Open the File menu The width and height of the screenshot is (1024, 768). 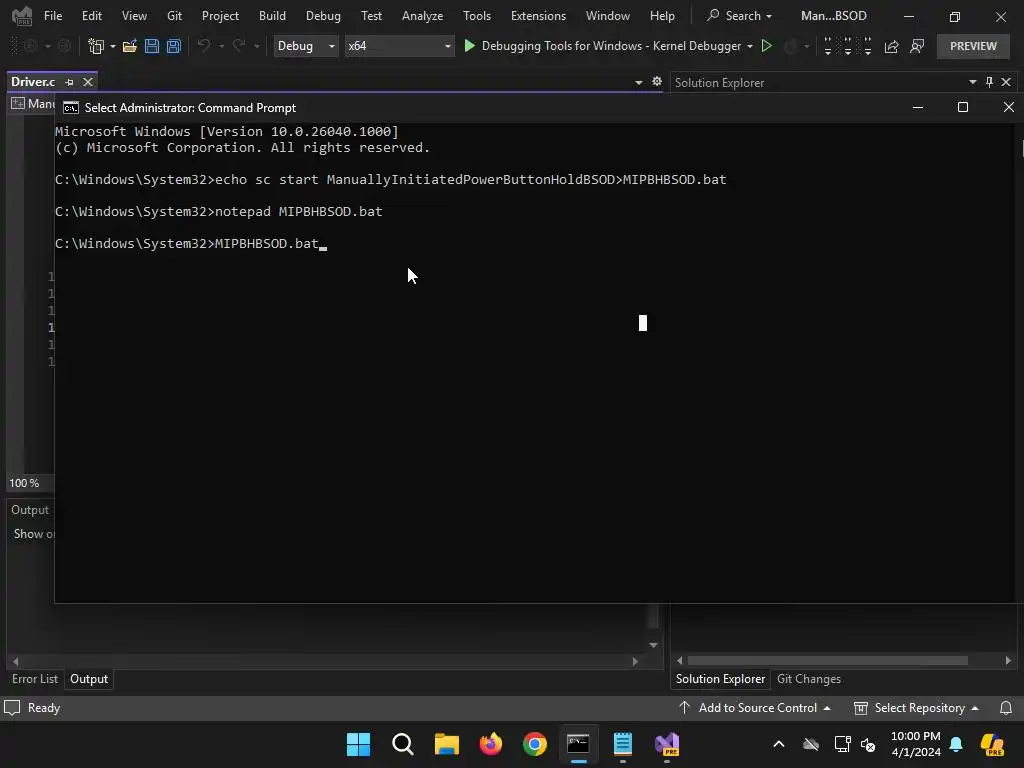53,16
